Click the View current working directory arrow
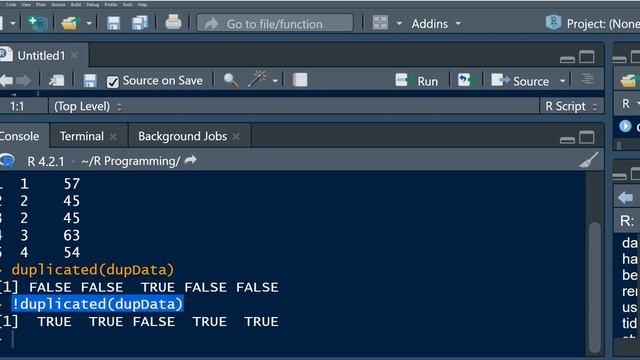Viewport: 640px width, 360px height. point(190,160)
